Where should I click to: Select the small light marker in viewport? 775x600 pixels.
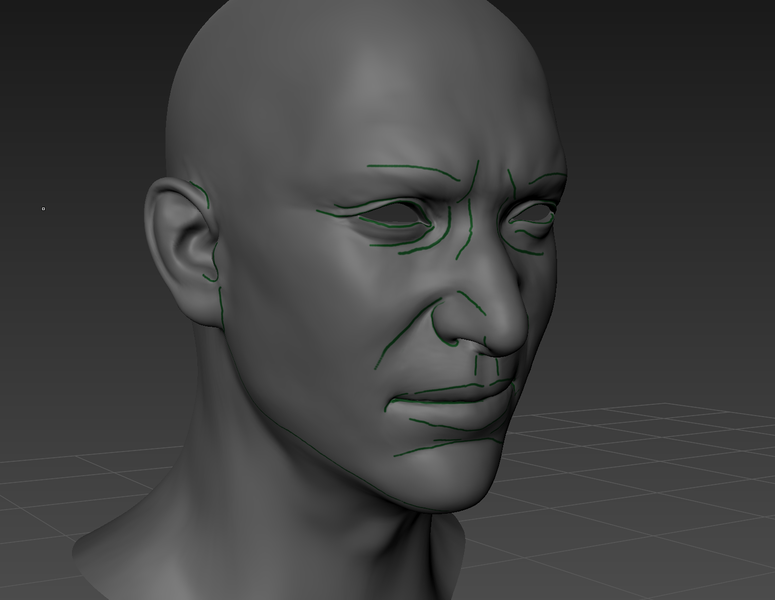point(43,209)
